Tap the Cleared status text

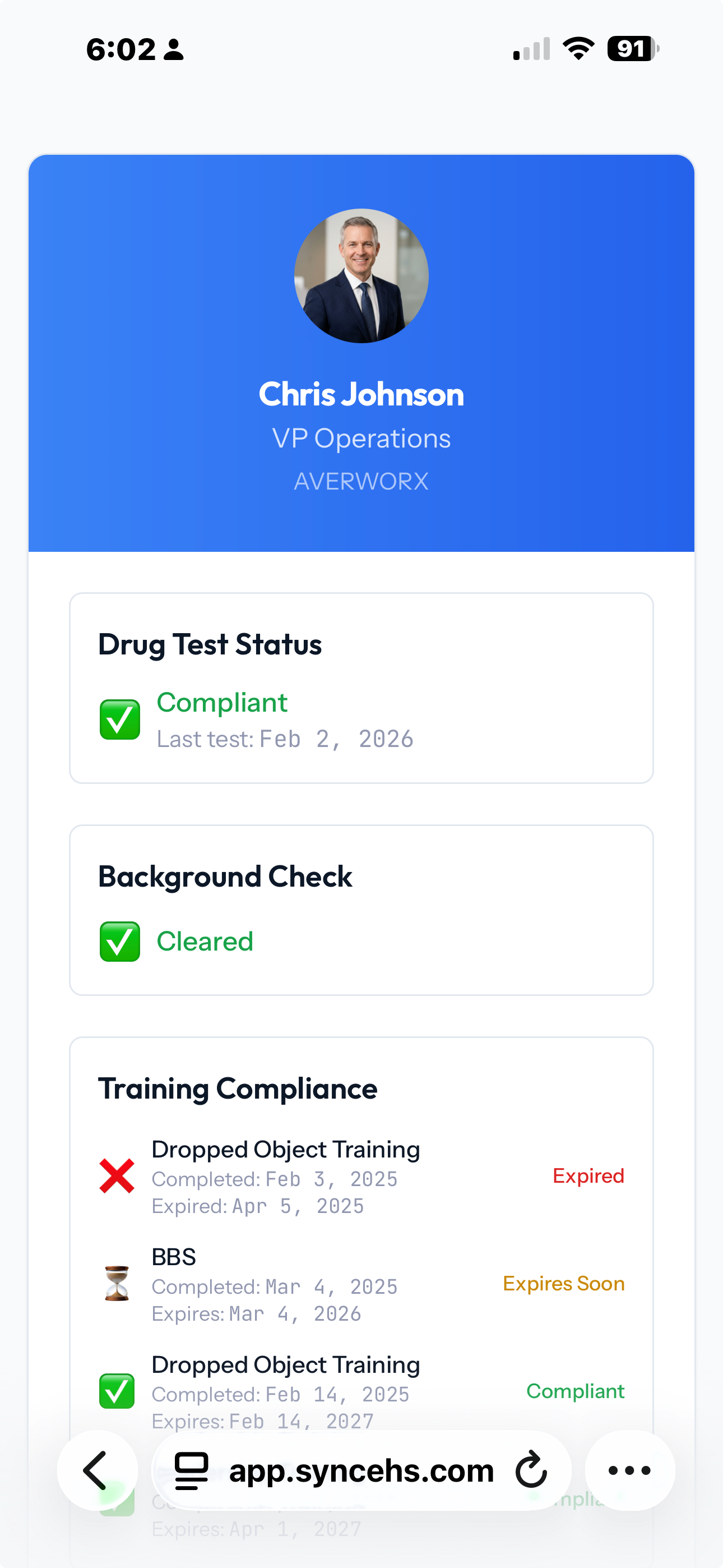click(205, 942)
